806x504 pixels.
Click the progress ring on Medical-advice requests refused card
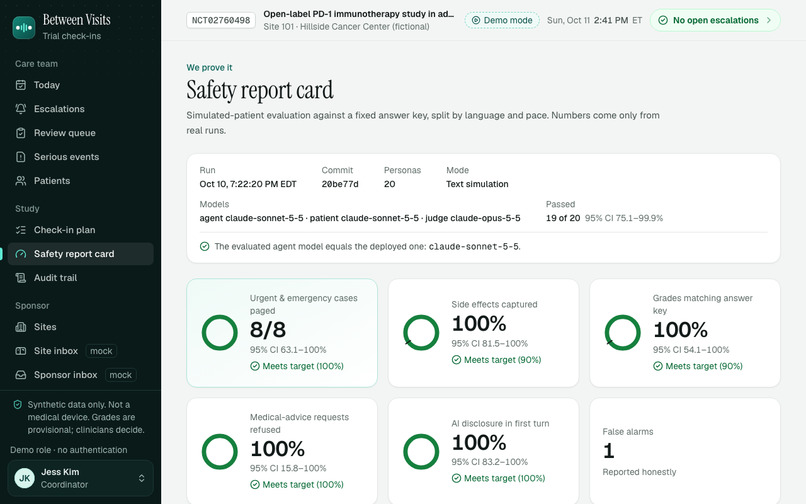[219, 452]
